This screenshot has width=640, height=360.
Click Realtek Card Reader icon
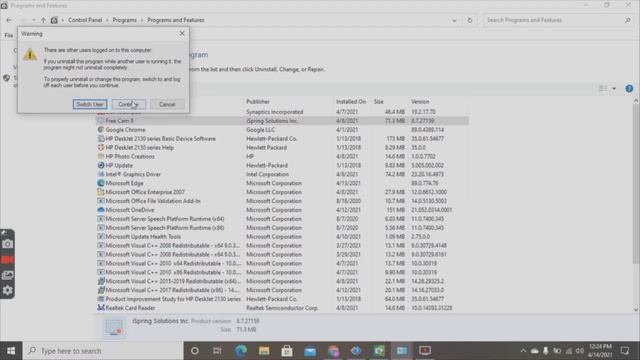pos(101,308)
